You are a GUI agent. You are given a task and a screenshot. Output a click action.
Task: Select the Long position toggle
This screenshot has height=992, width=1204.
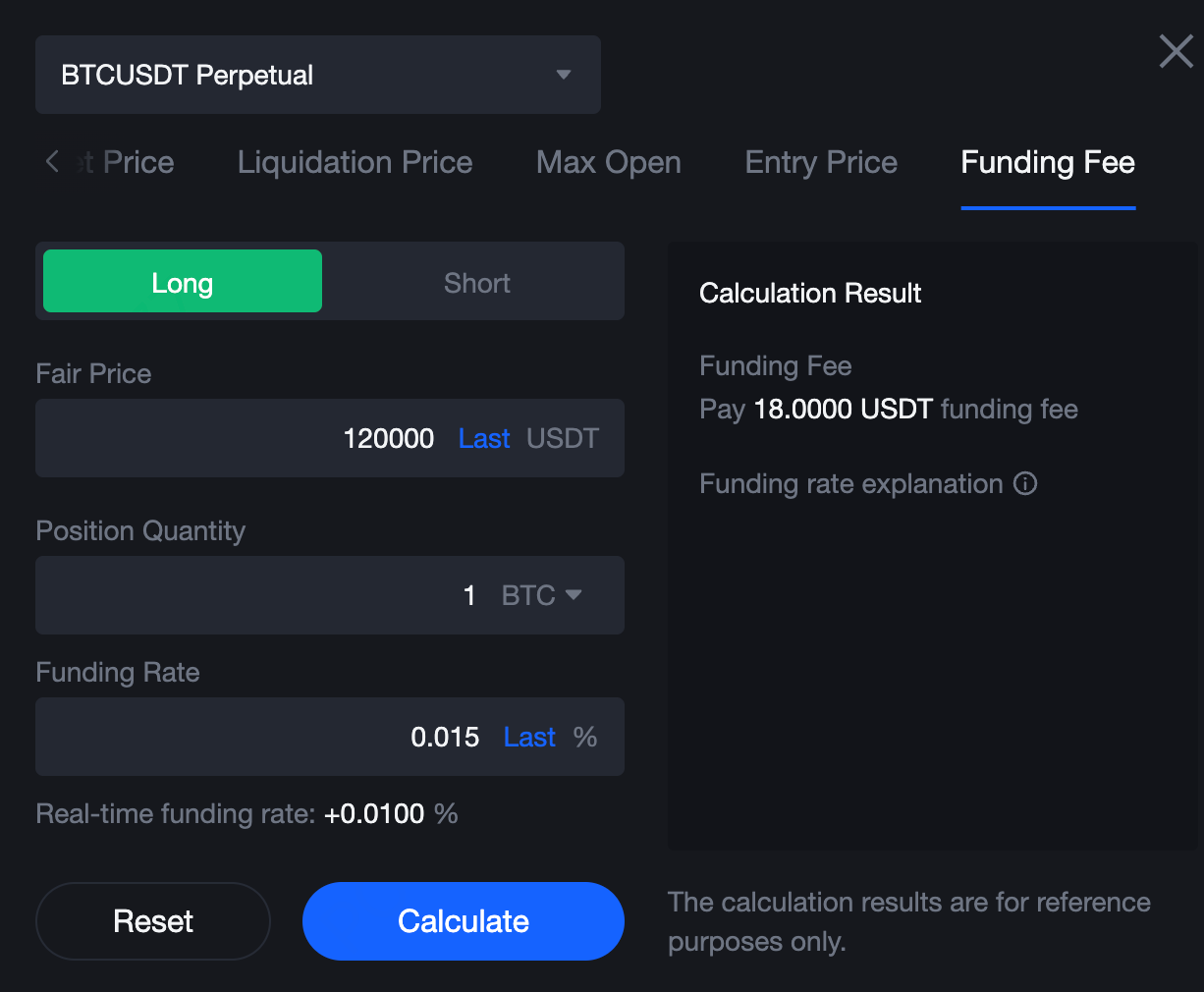(183, 282)
